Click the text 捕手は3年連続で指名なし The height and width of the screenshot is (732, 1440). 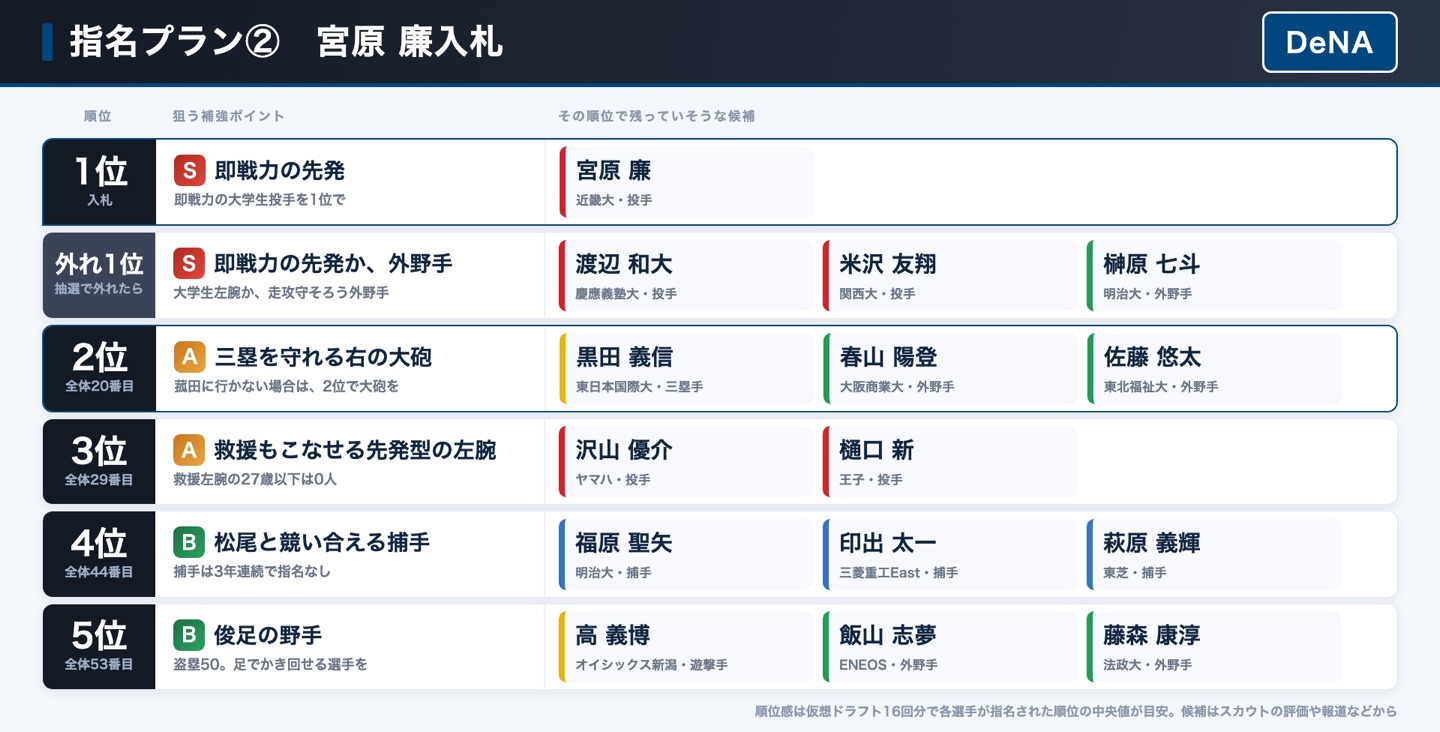click(252, 572)
